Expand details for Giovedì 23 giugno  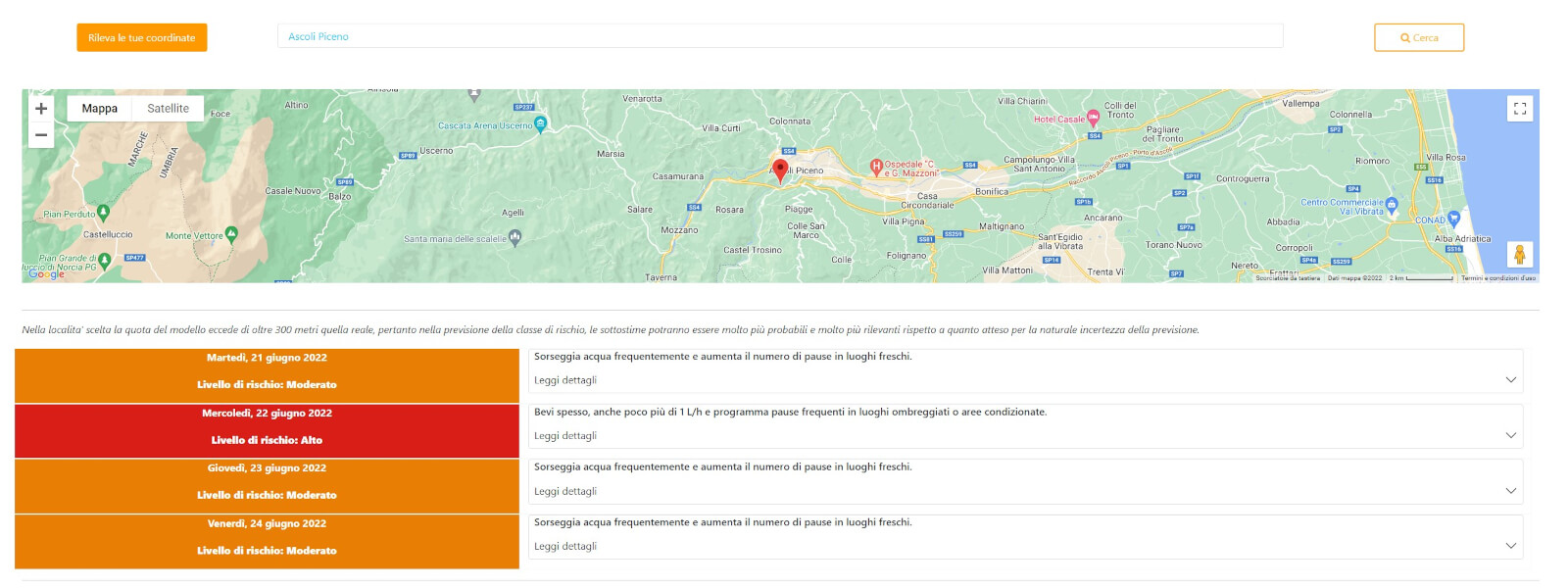tap(1510, 491)
